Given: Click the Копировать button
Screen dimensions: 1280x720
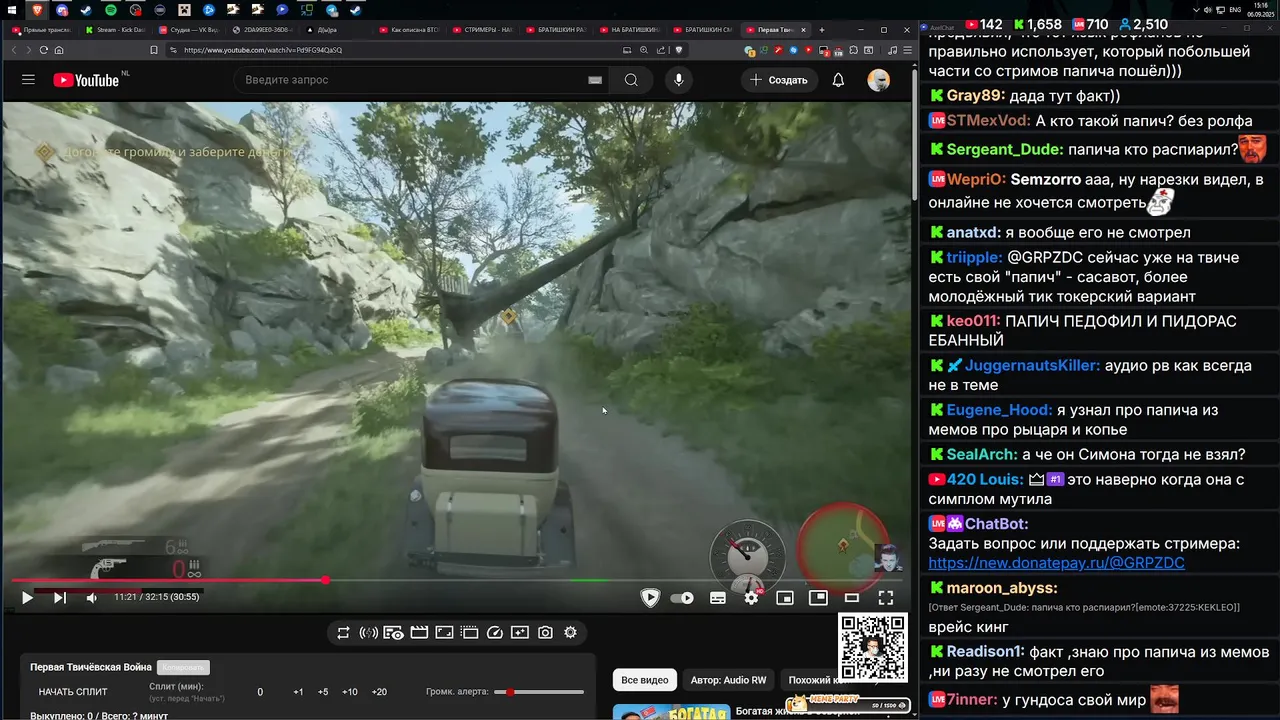Looking at the screenshot, I should (183, 667).
